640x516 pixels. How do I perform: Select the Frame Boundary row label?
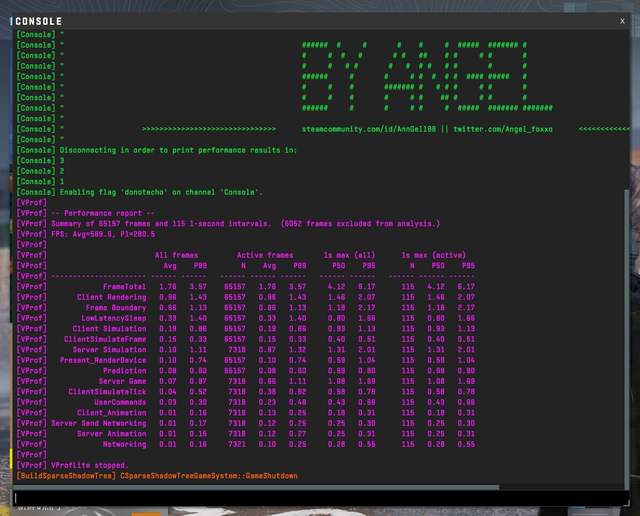(115, 307)
